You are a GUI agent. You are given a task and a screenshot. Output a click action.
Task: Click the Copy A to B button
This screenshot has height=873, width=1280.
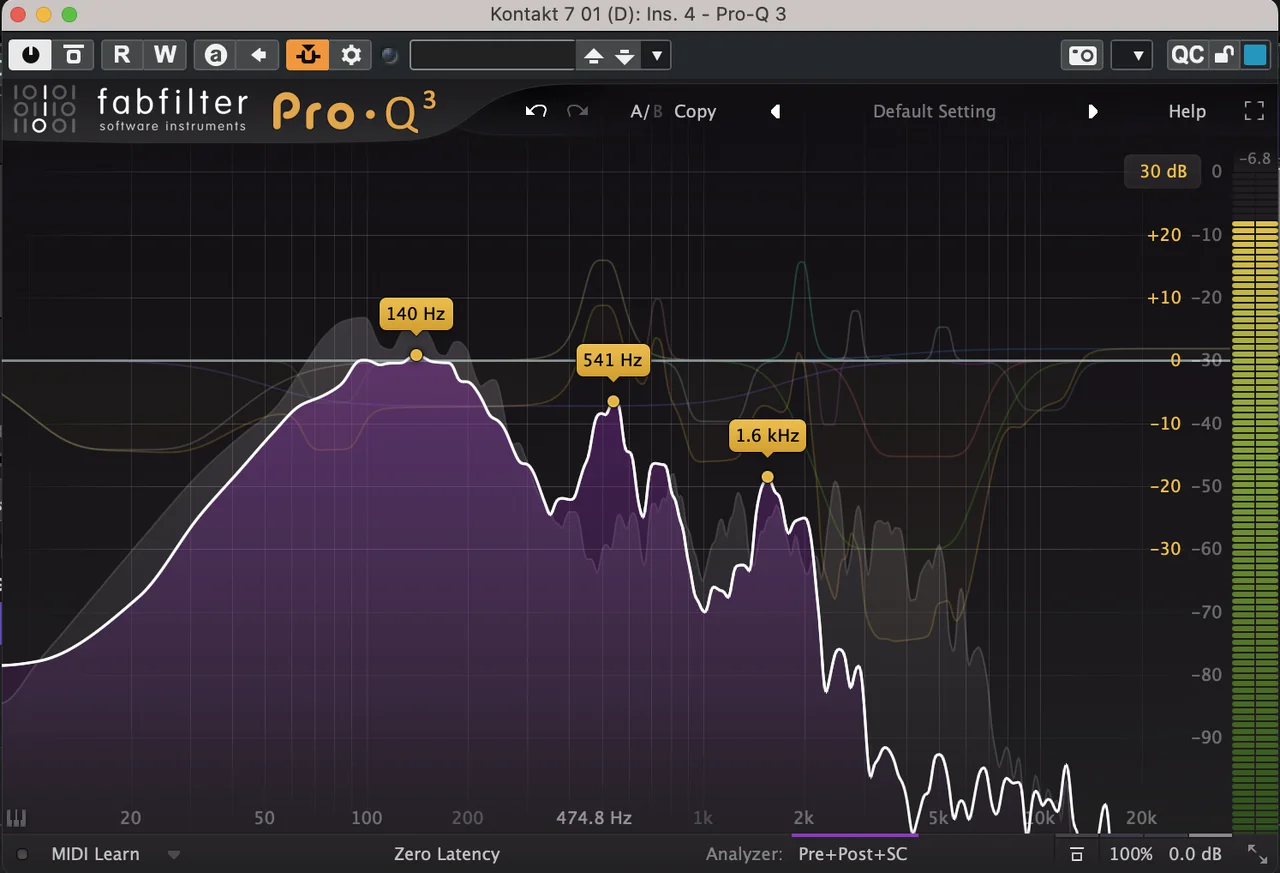[694, 111]
